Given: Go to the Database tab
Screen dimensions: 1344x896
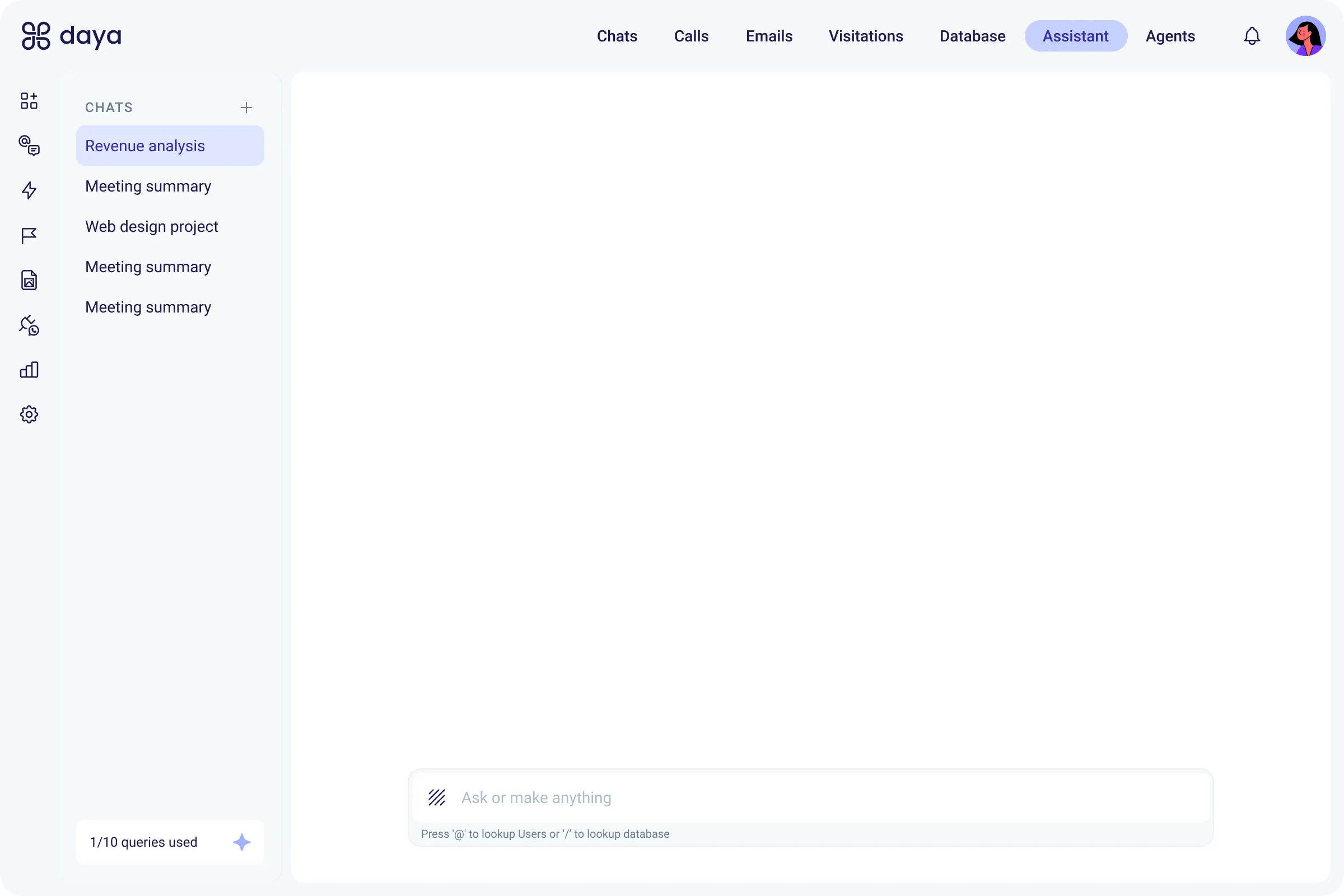Looking at the screenshot, I should click(972, 36).
